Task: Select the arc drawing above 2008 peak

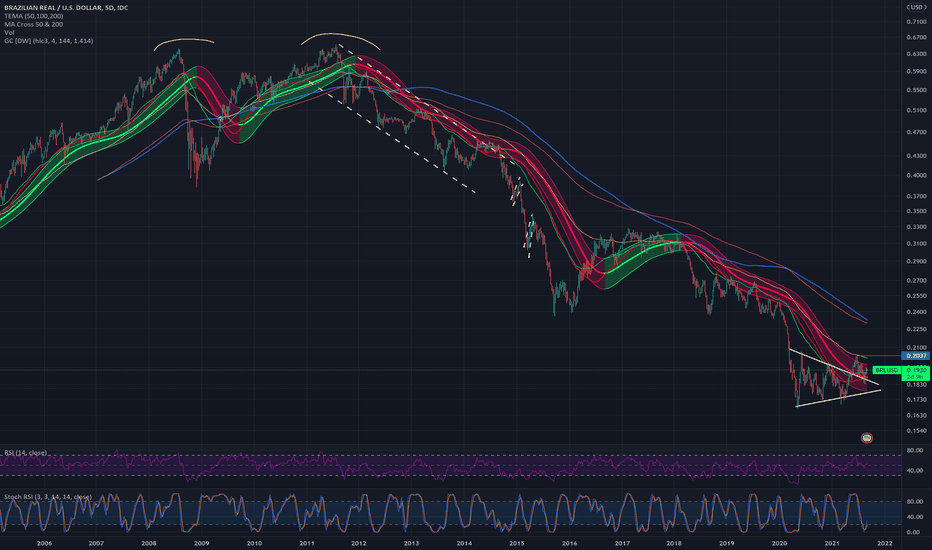Action: point(184,40)
